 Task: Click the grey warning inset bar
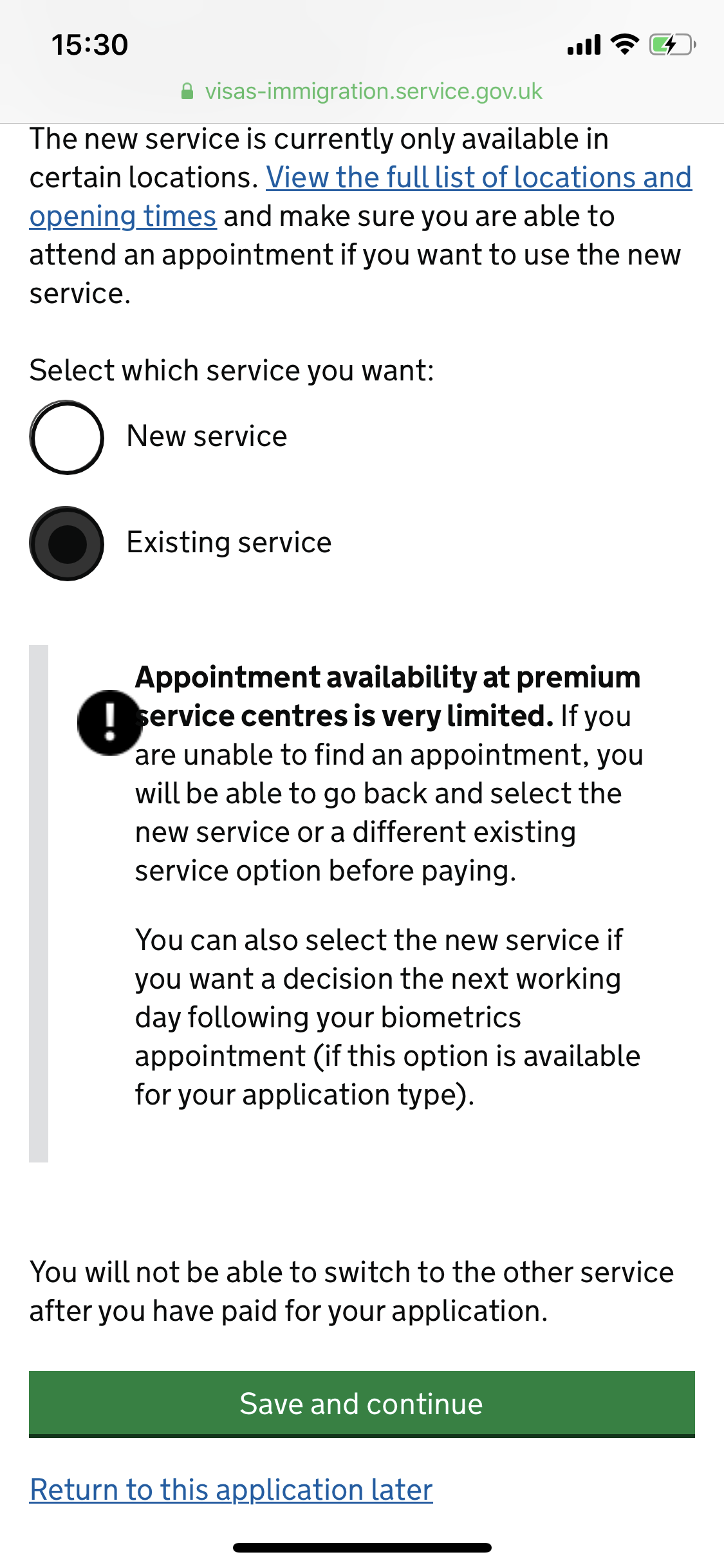point(39,904)
